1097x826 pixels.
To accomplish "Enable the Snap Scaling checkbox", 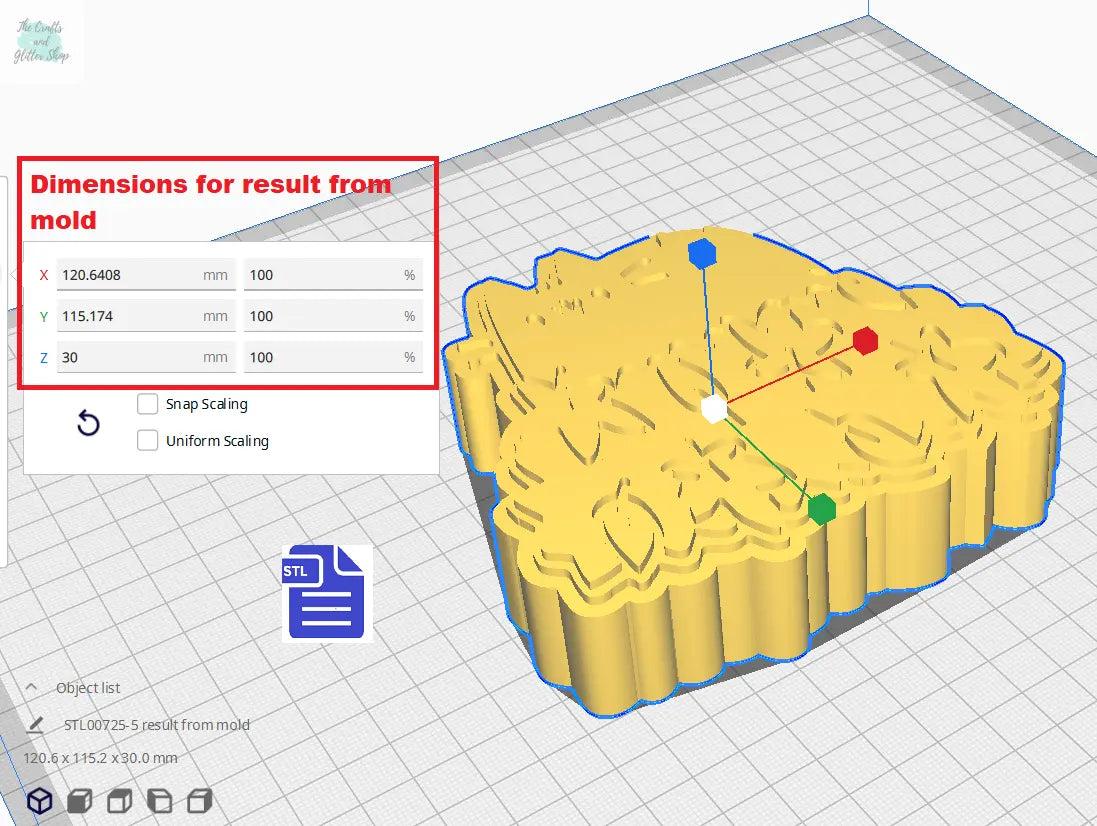I will coord(148,404).
